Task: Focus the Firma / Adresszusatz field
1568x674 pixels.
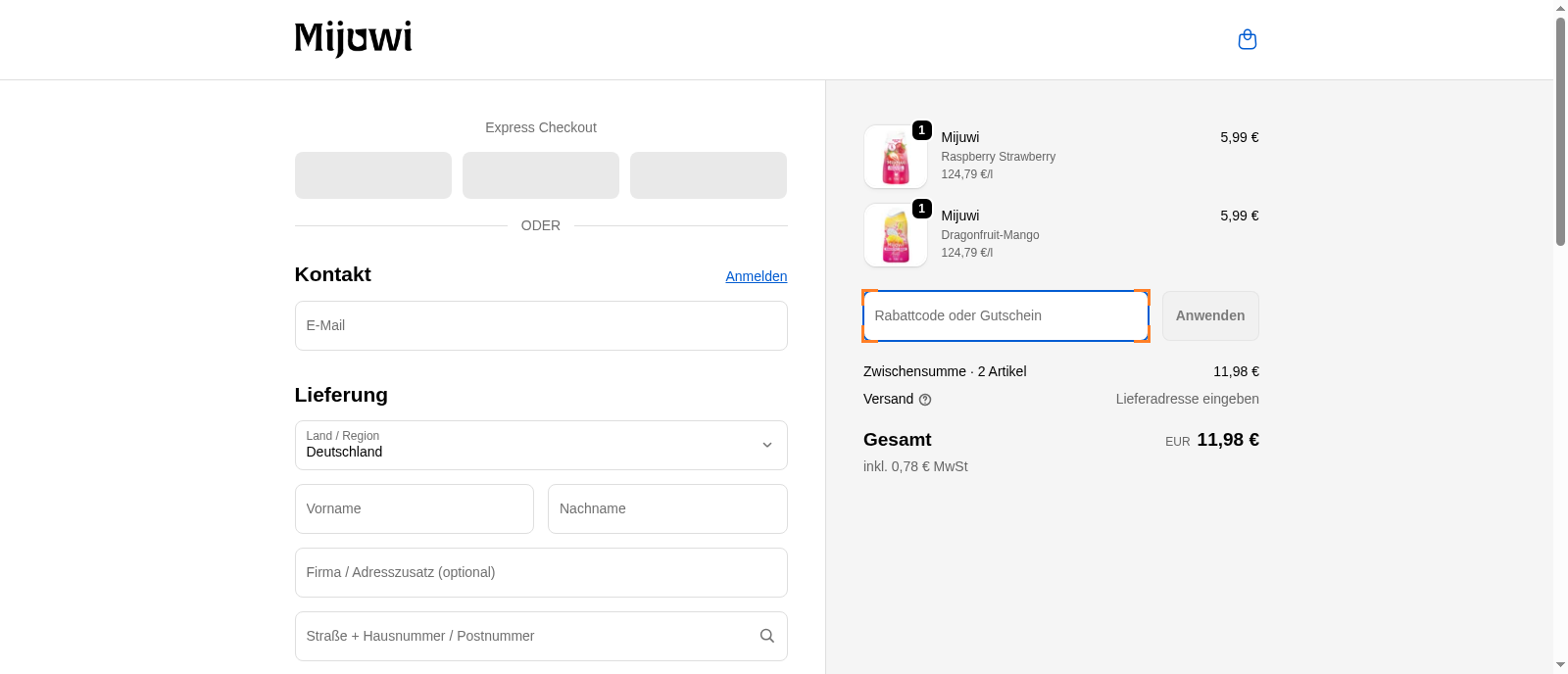Action: (541, 572)
